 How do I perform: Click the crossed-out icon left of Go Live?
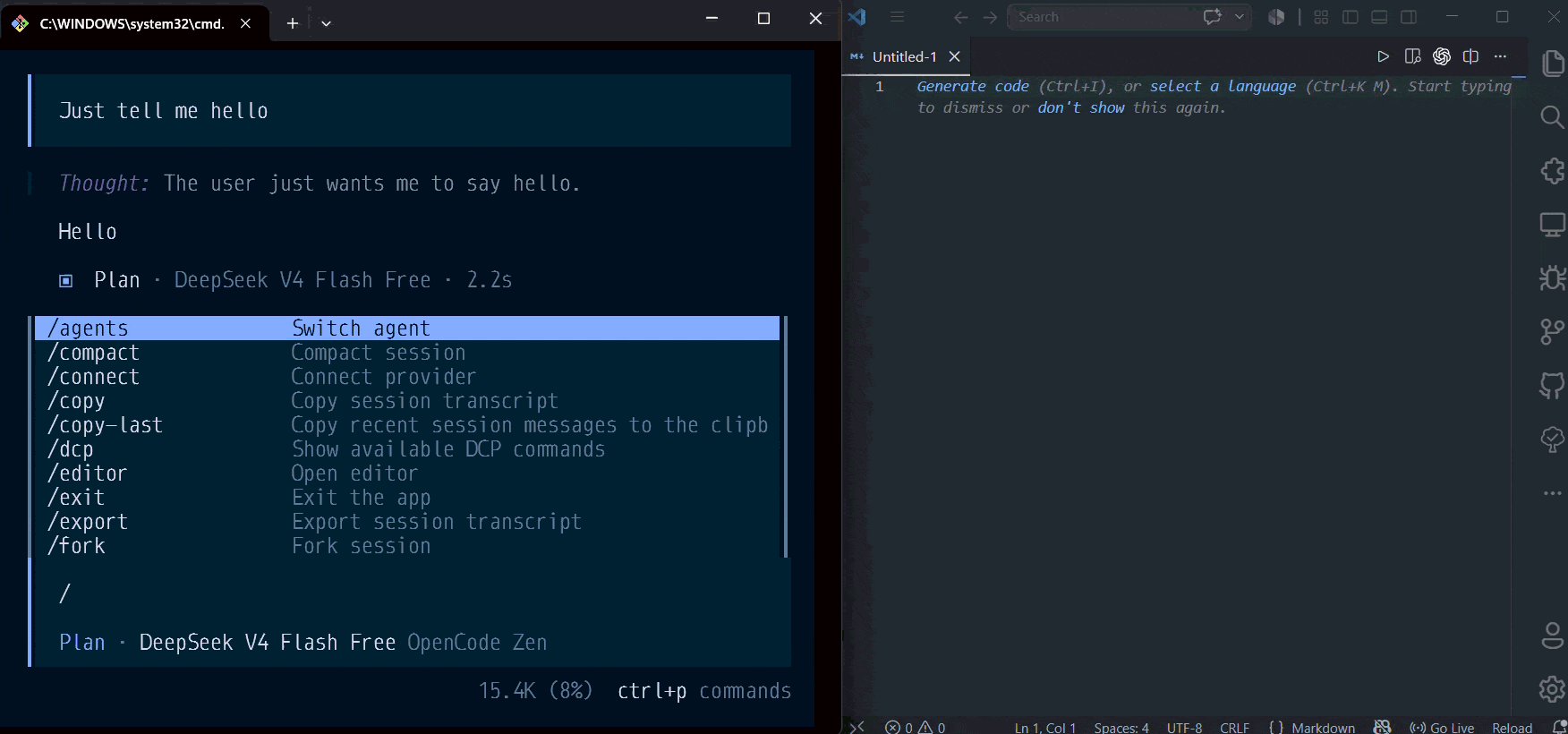[x=1383, y=727]
